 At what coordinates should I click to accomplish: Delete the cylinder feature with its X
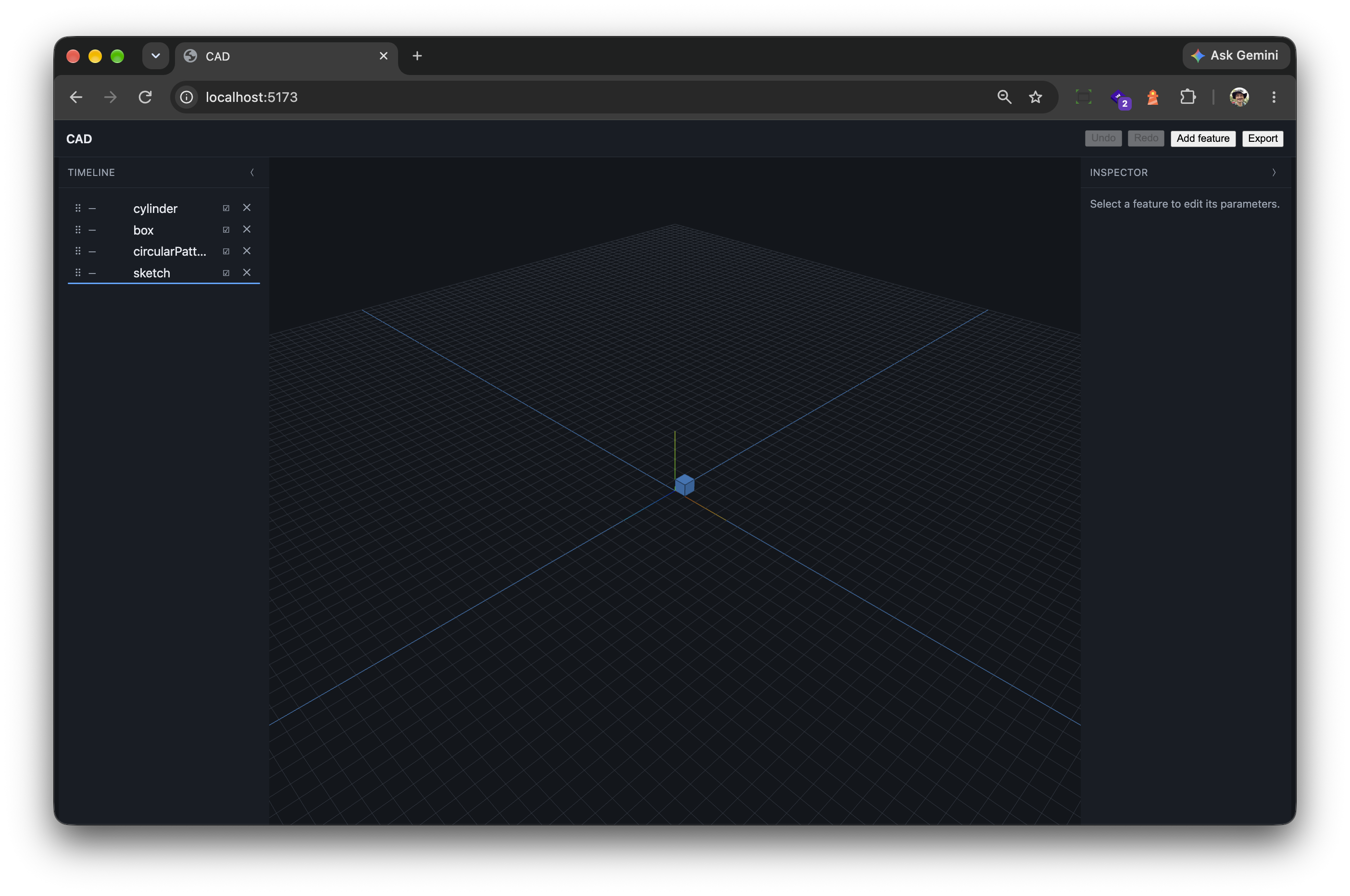tap(247, 208)
